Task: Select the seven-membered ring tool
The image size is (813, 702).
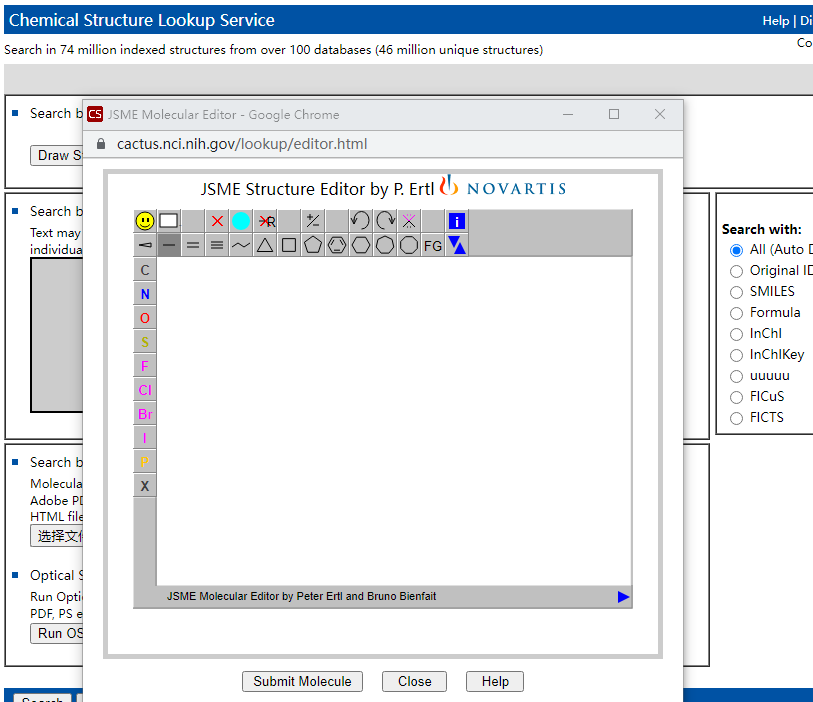Action: [385, 245]
